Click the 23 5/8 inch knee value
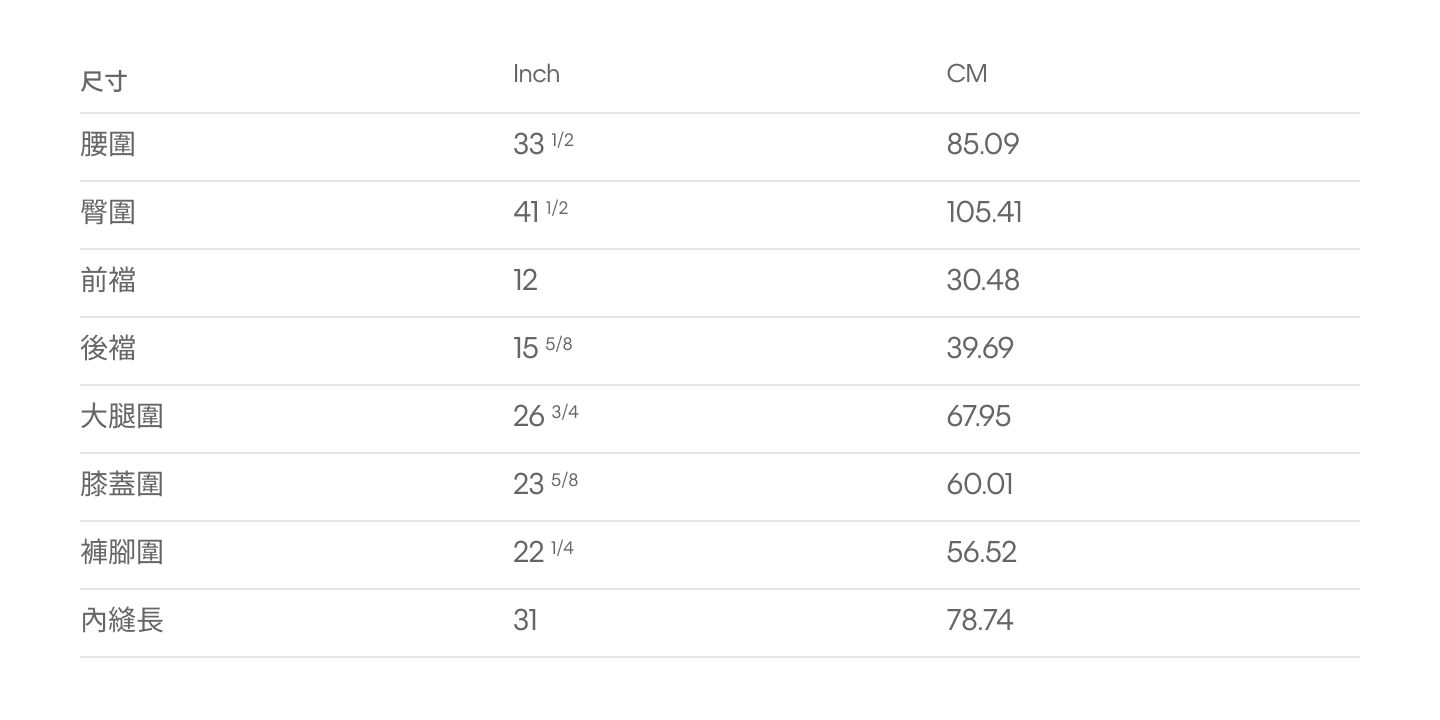Image resolution: width=1440 pixels, height=720 pixels. (546, 483)
